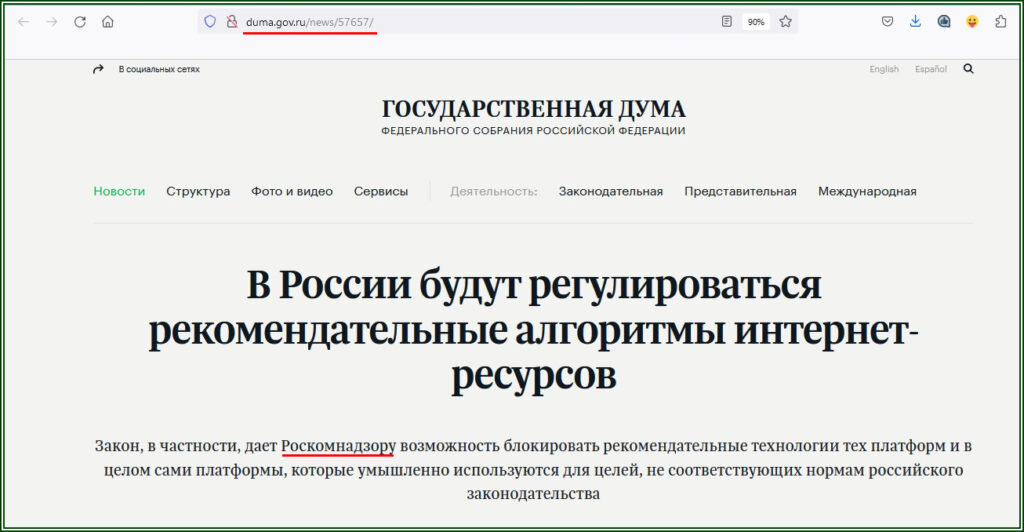
Task: Click the subtitle 'Федерального Собрания Российской Федерации'
Action: (x=534, y=131)
